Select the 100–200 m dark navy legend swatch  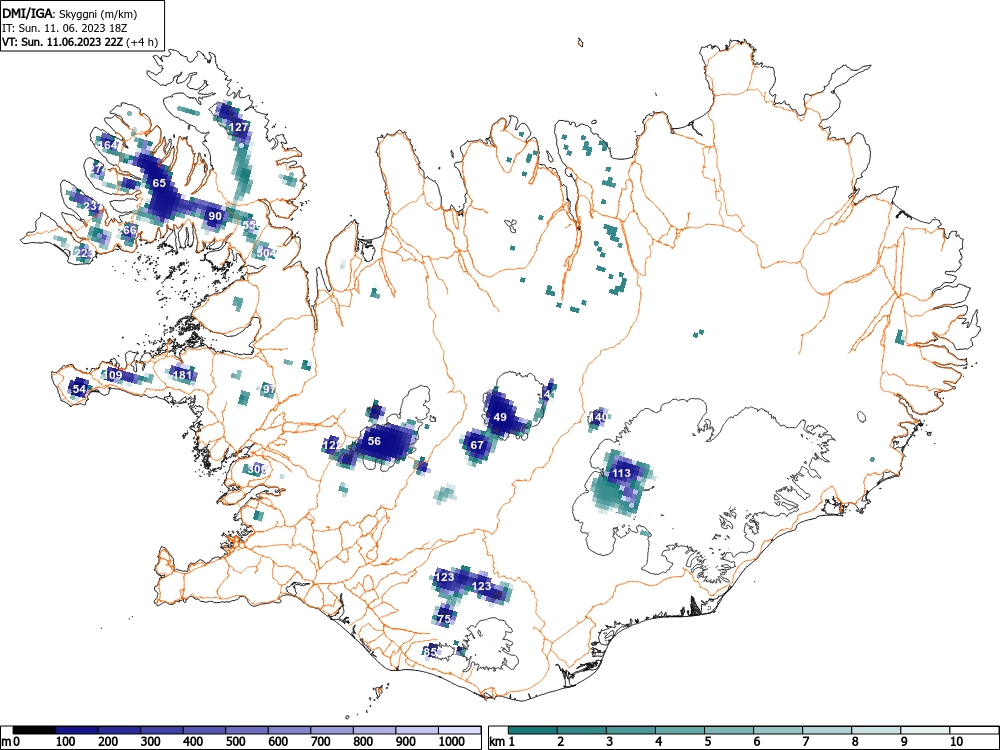(77, 730)
